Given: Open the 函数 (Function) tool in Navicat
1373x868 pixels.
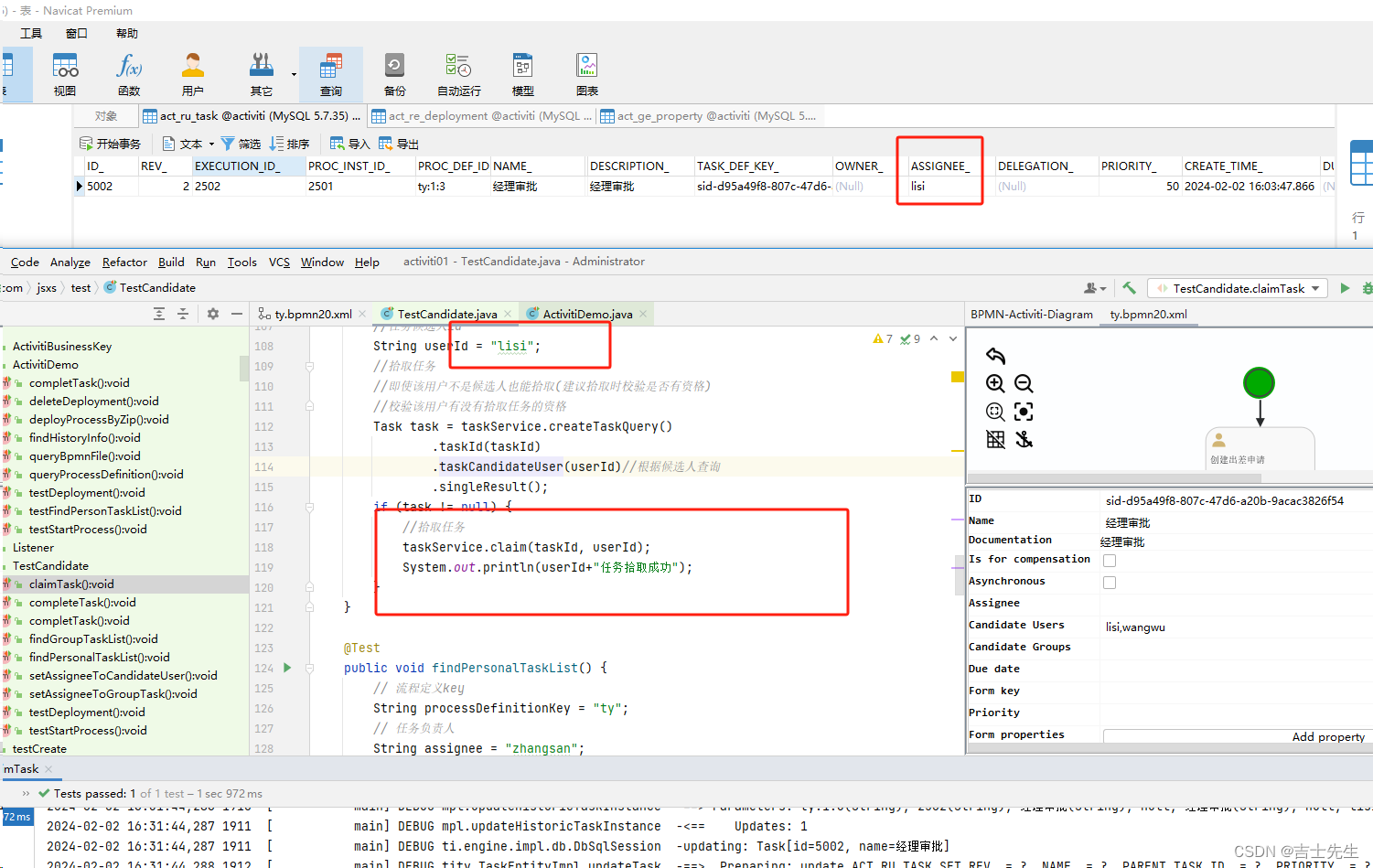Looking at the screenshot, I should (x=129, y=74).
